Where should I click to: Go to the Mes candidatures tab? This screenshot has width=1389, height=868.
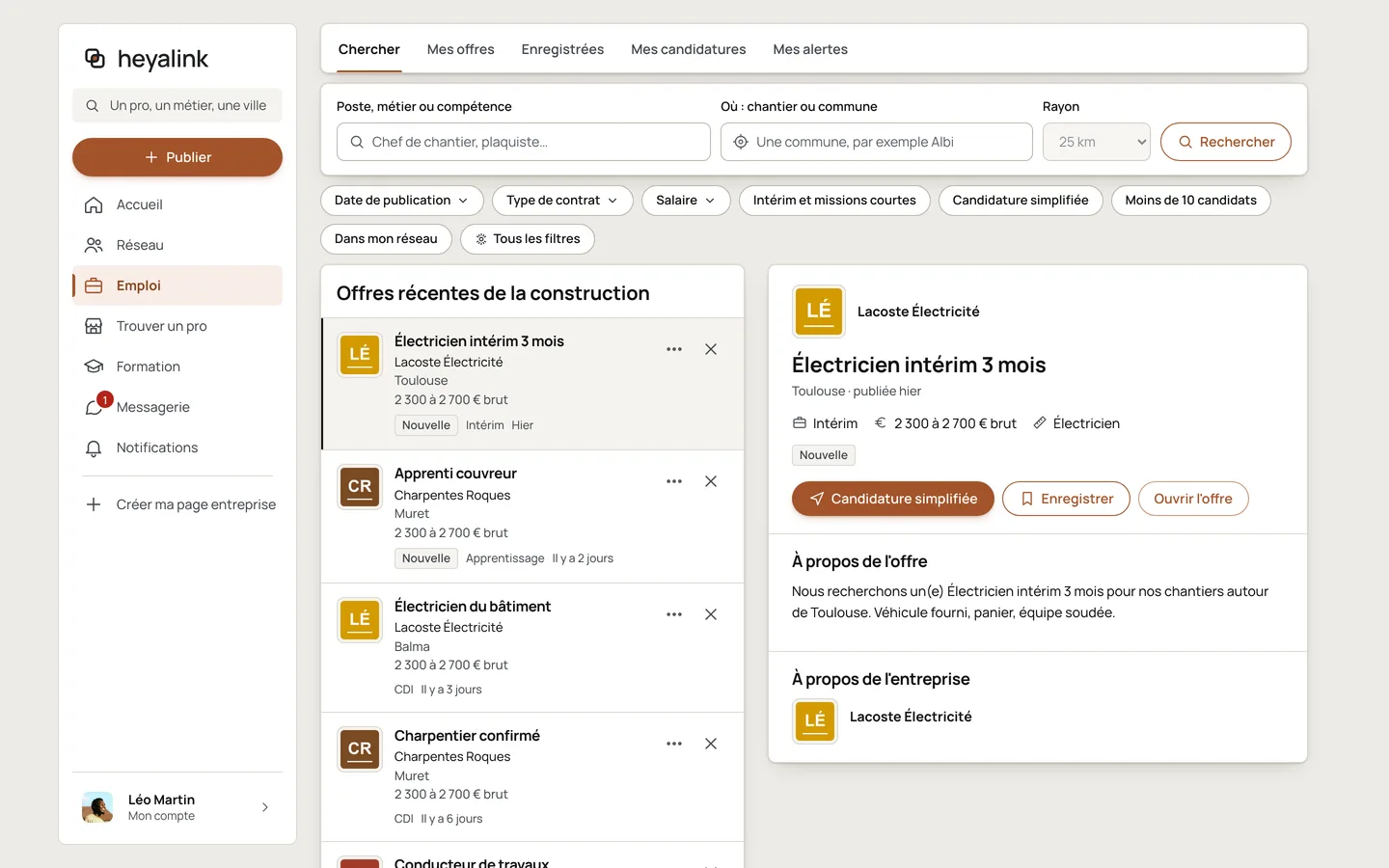(689, 49)
